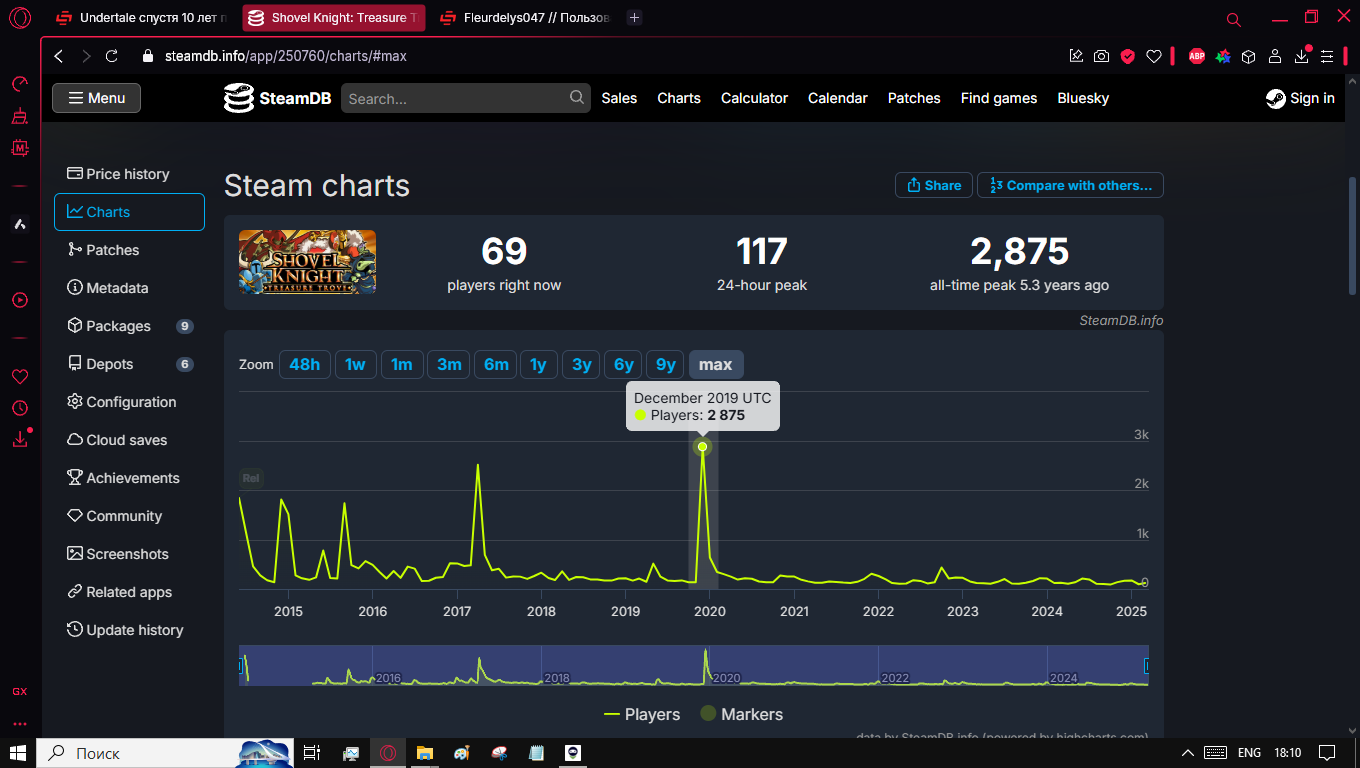The height and width of the screenshot is (768, 1360).
Task: Open Find games in the navigation bar
Action: pos(999,98)
